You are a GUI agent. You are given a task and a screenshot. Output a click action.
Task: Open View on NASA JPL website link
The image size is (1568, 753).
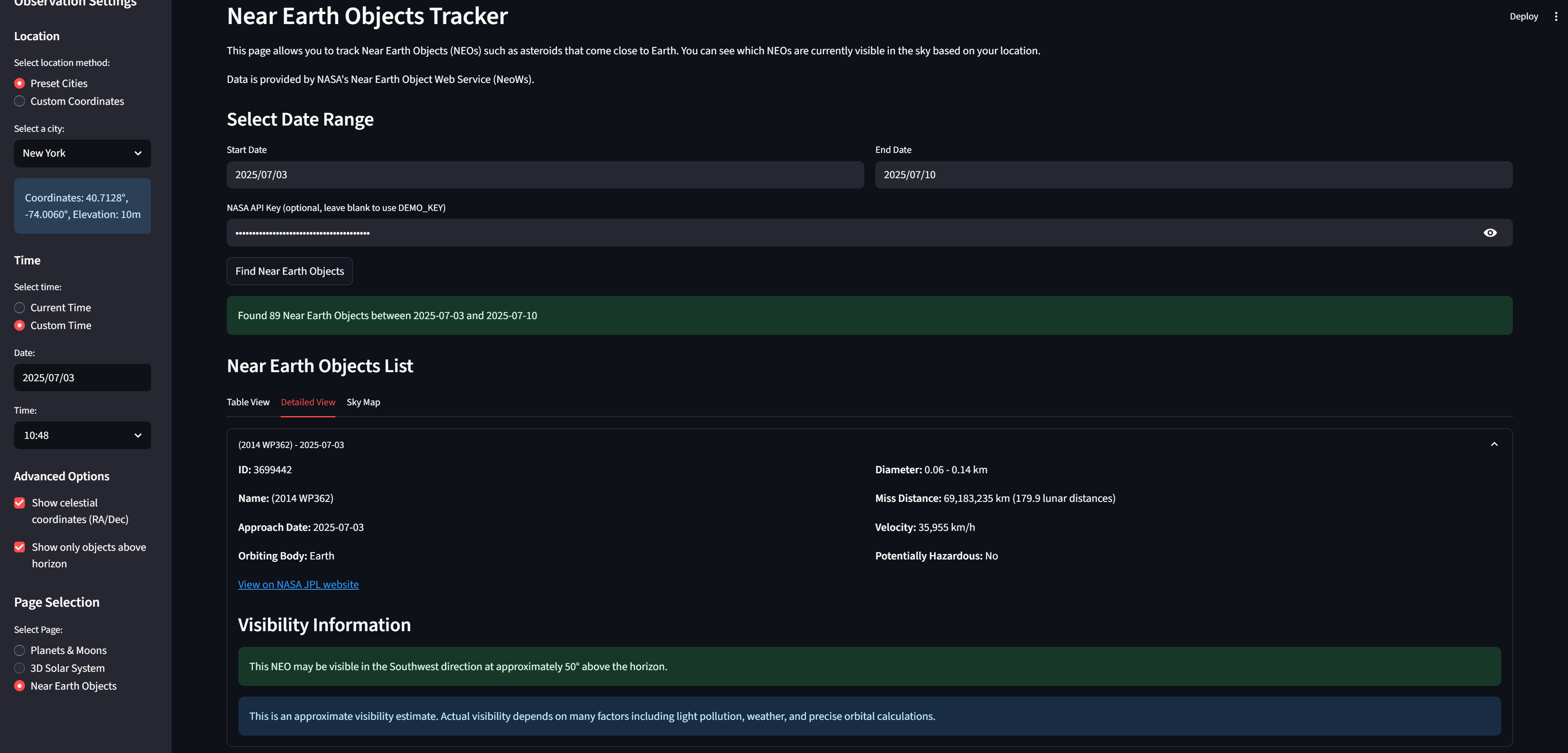(x=298, y=584)
